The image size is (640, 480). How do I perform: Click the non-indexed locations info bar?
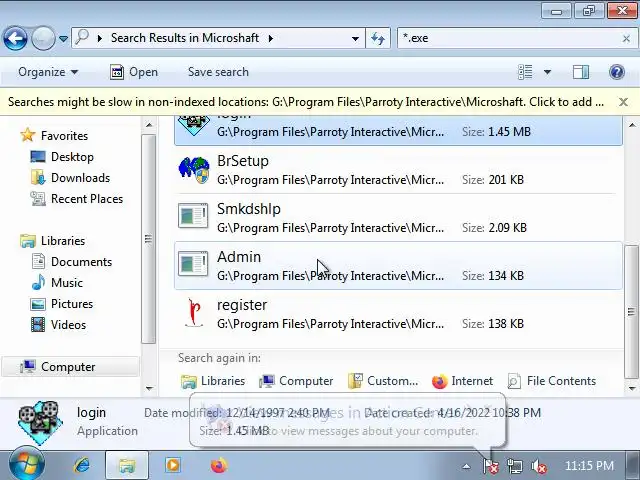pyautogui.click(x=306, y=102)
